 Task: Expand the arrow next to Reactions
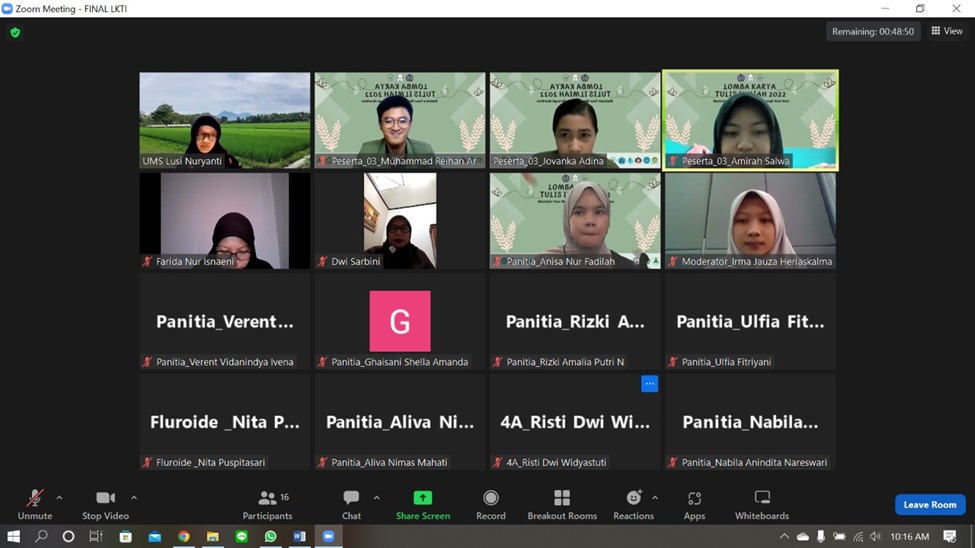(x=655, y=498)
